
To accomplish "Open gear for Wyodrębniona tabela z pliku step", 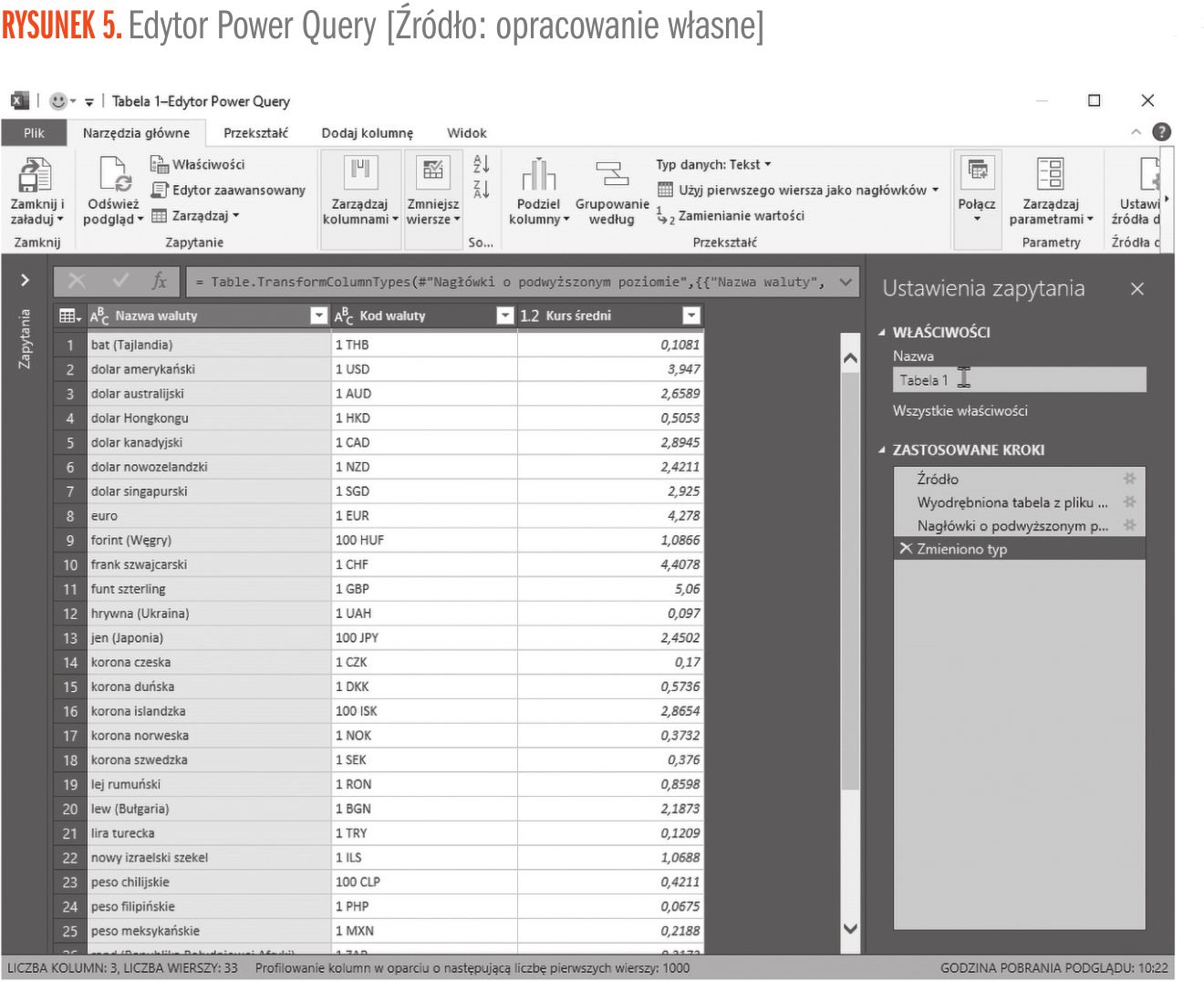I will (x=1129, y=501).
